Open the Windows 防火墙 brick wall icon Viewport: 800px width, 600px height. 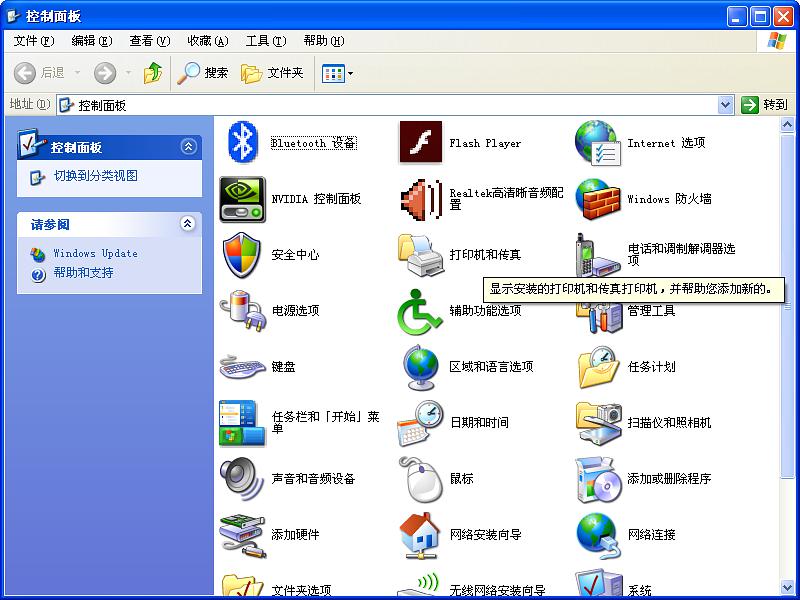coord(598,199)
